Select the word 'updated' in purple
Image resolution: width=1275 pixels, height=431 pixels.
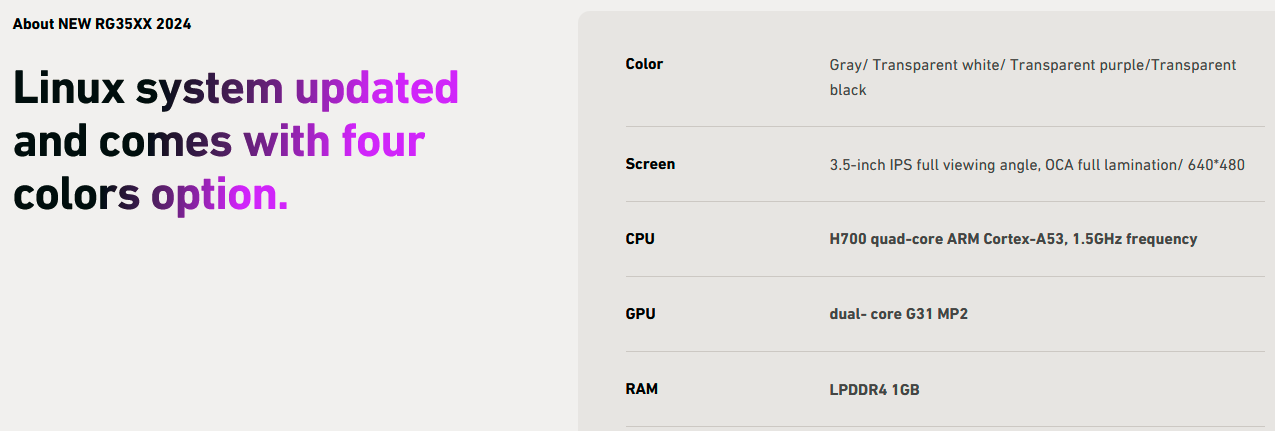[377, 88]
